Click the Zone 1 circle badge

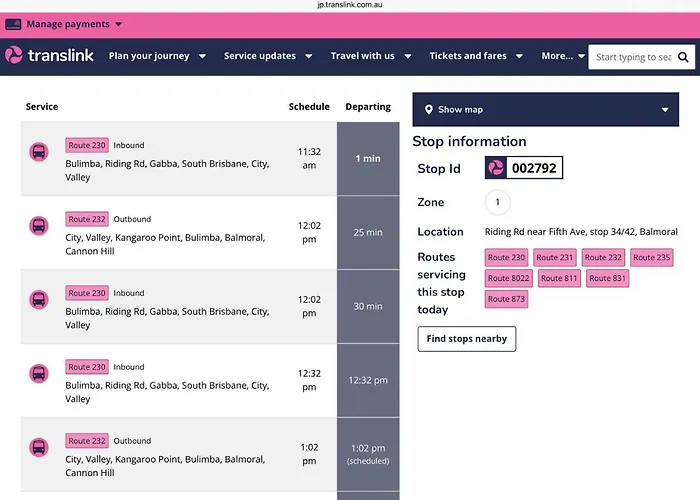pyautogui.click(x=497, y=203)
